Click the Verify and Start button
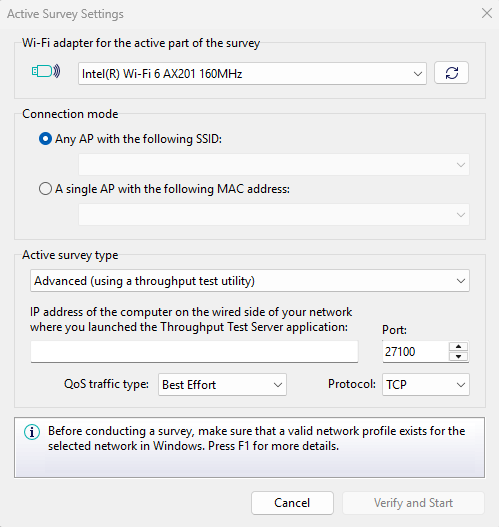The height and width of the screenshot is (527, 499). point(413,503)
